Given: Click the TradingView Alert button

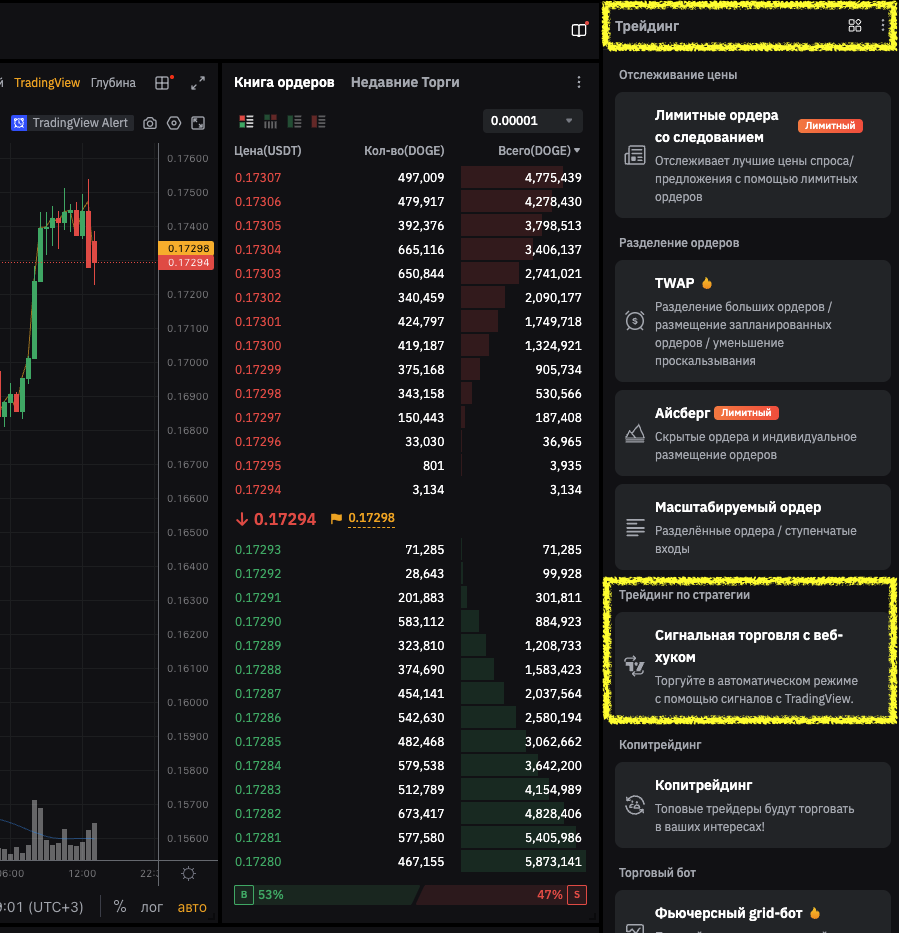Looking at the screenshot, I should tap(71, 123).
